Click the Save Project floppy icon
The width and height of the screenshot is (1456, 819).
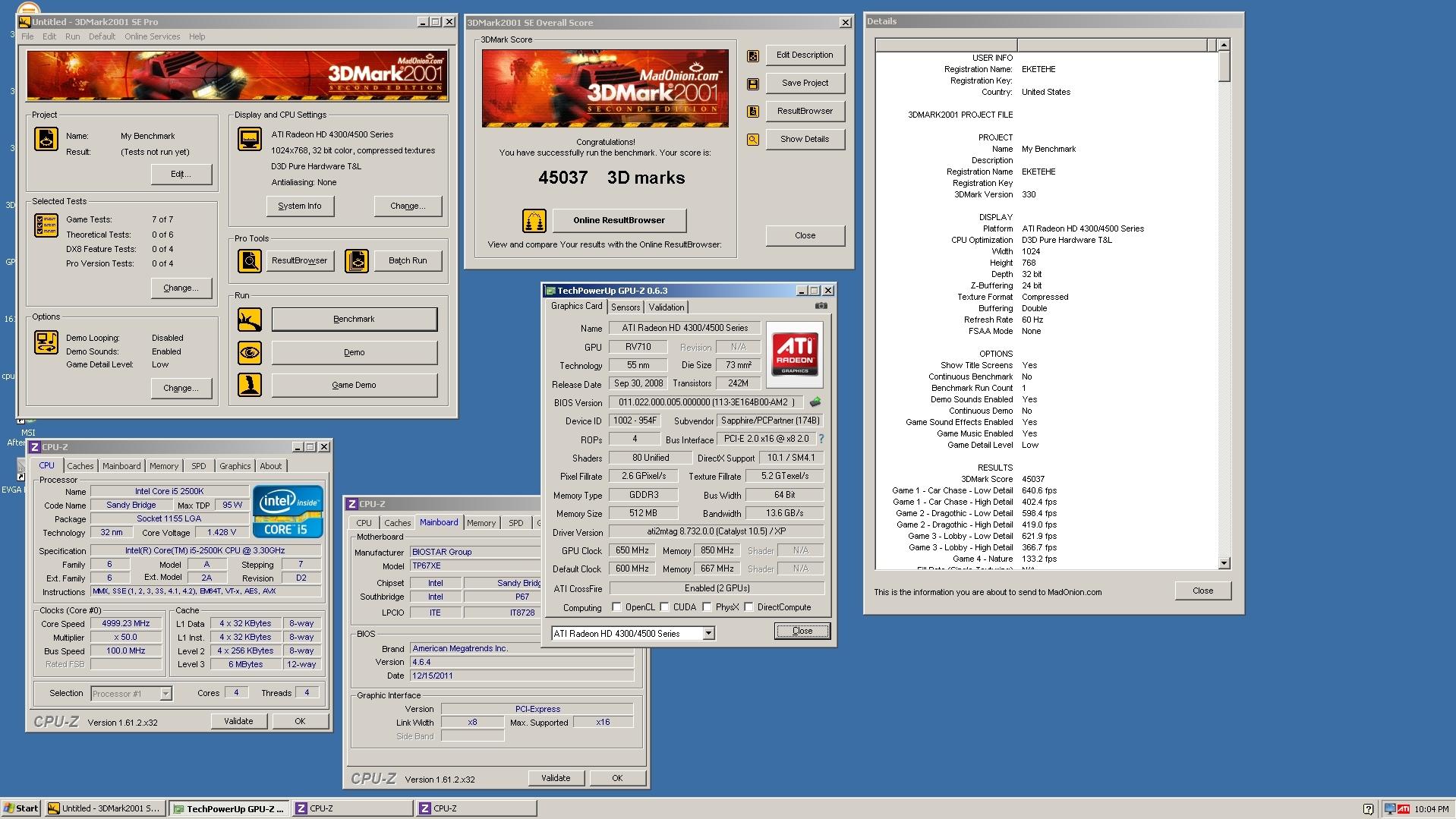point(753,83)
